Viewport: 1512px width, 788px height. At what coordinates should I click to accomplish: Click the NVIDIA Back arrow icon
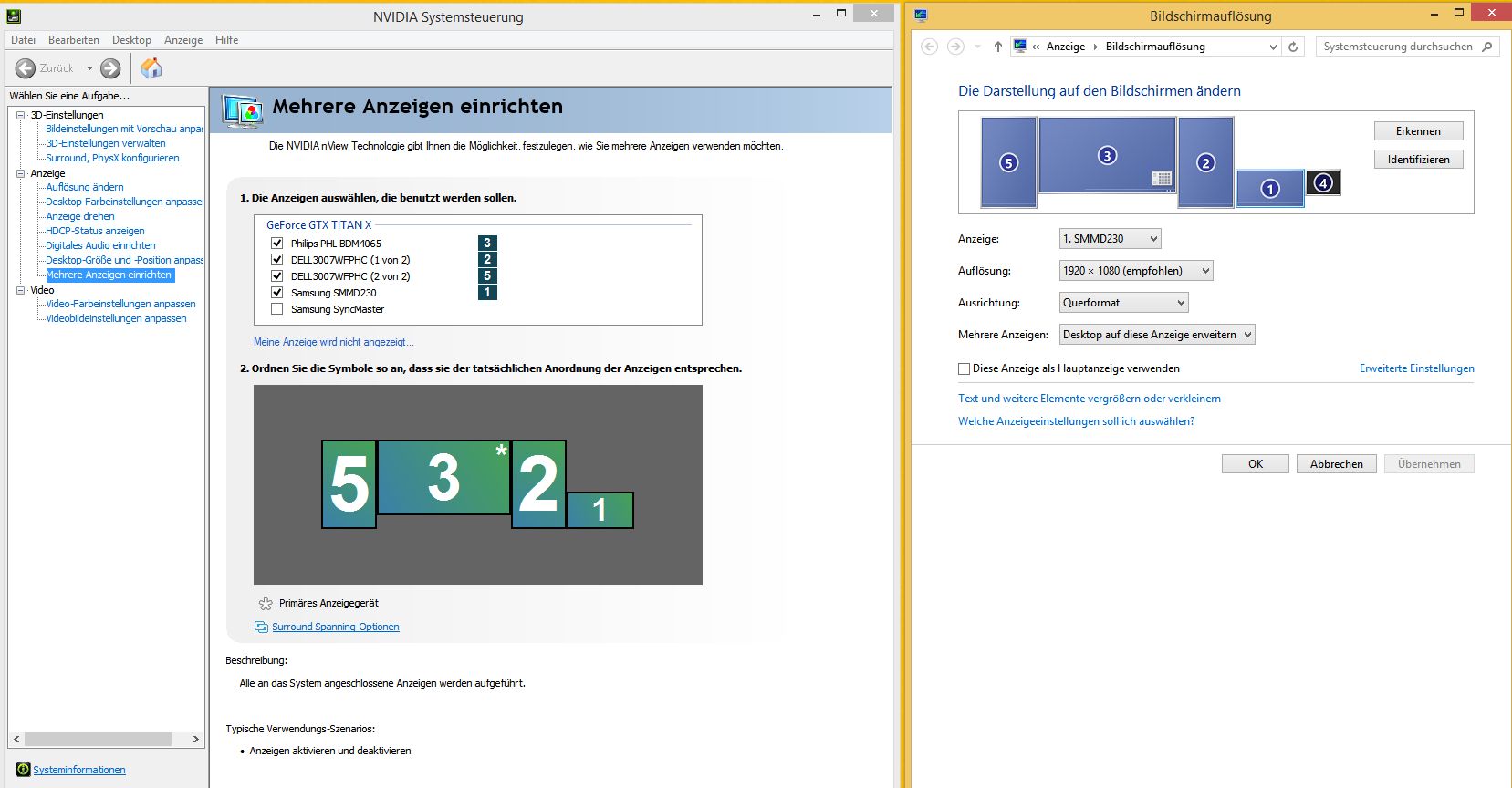26,68
